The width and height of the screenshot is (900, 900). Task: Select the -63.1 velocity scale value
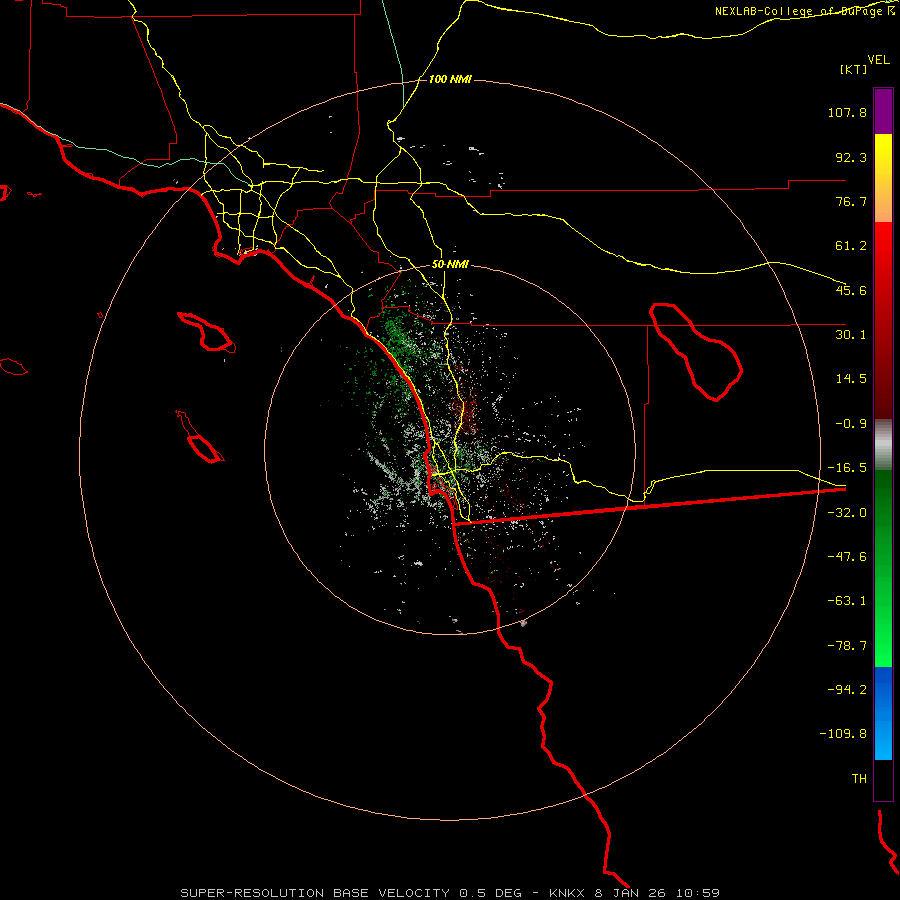[x=847, y=601]
